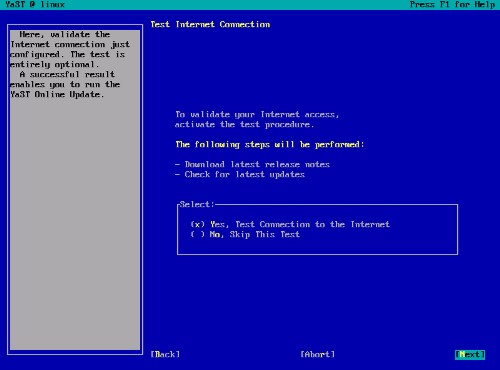
Task: Click help line 'A successful result'
Action: [67, 74]
